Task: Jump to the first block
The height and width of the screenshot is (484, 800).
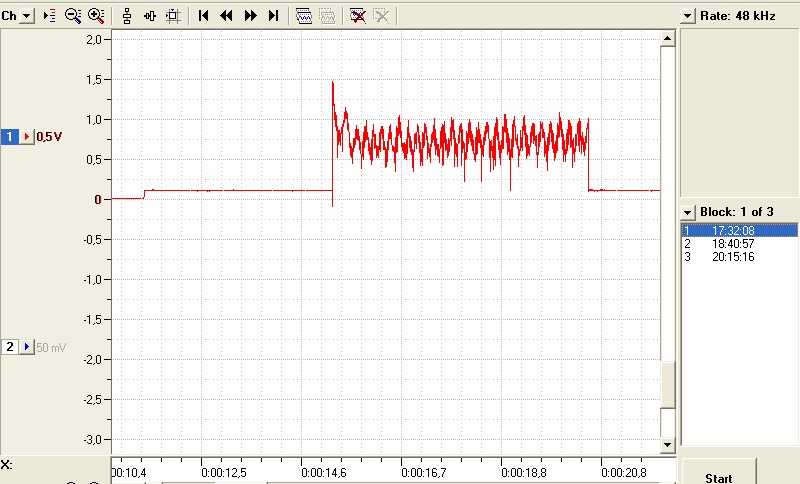Action: (203, 16)
